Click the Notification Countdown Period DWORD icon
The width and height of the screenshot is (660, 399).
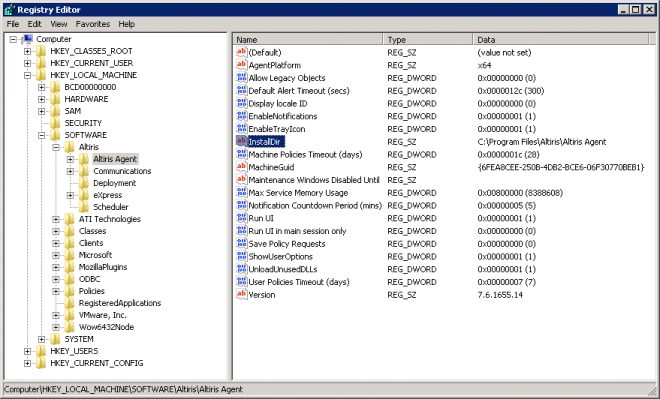(x=241, y=205)
